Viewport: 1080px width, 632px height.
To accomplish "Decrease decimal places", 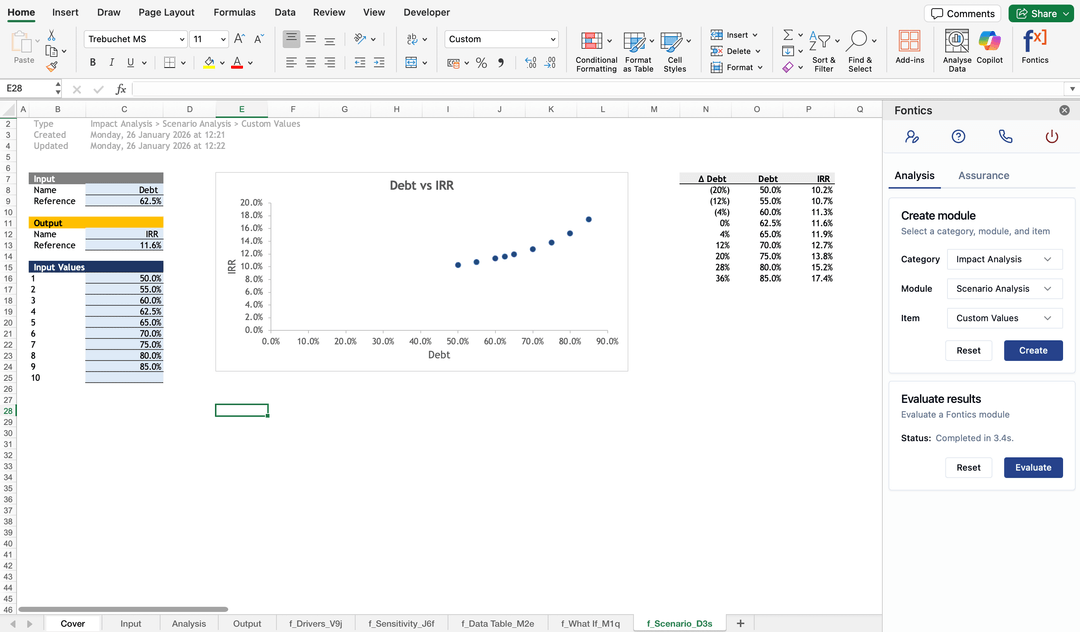I will 550,63.
